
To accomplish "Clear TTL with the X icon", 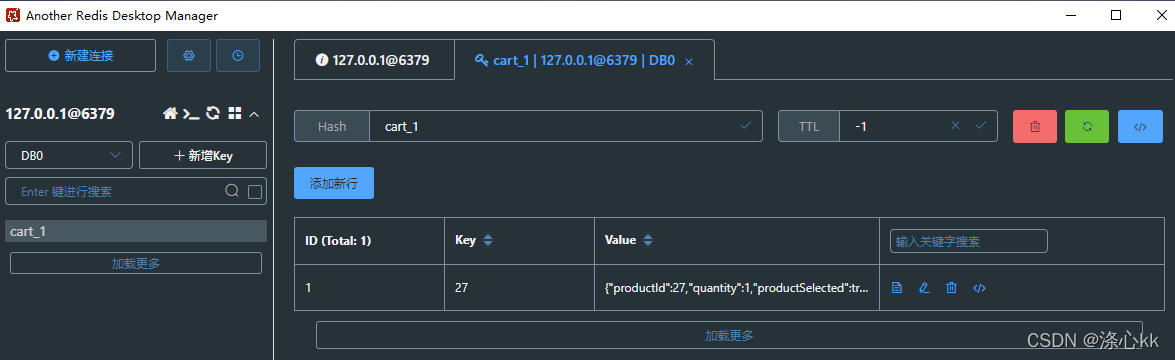I will (955, 126).
